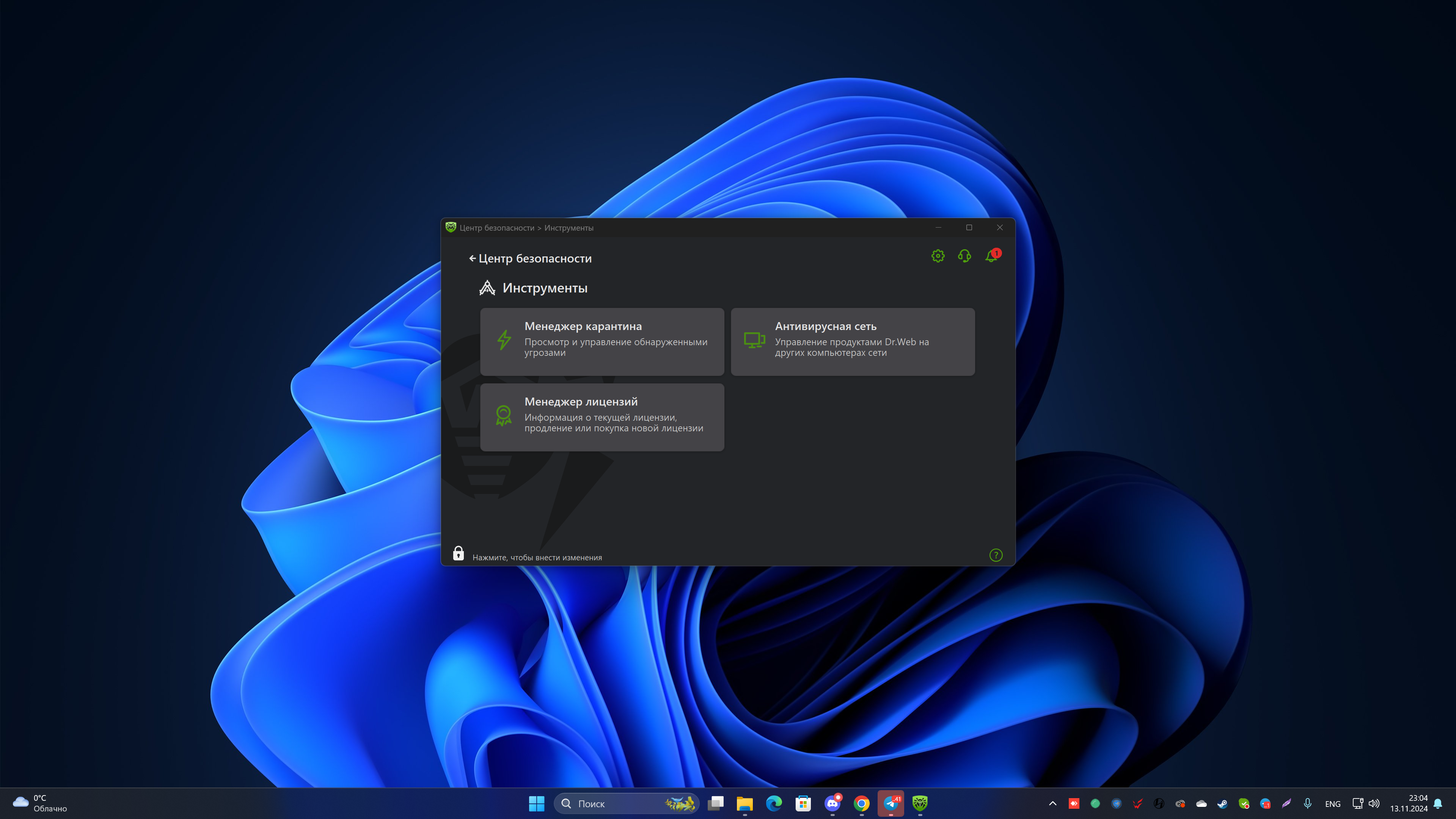Click AnyDesk red tray icon
Viewport: 1456px width, 819px height.
click(x=1074, y=803)
